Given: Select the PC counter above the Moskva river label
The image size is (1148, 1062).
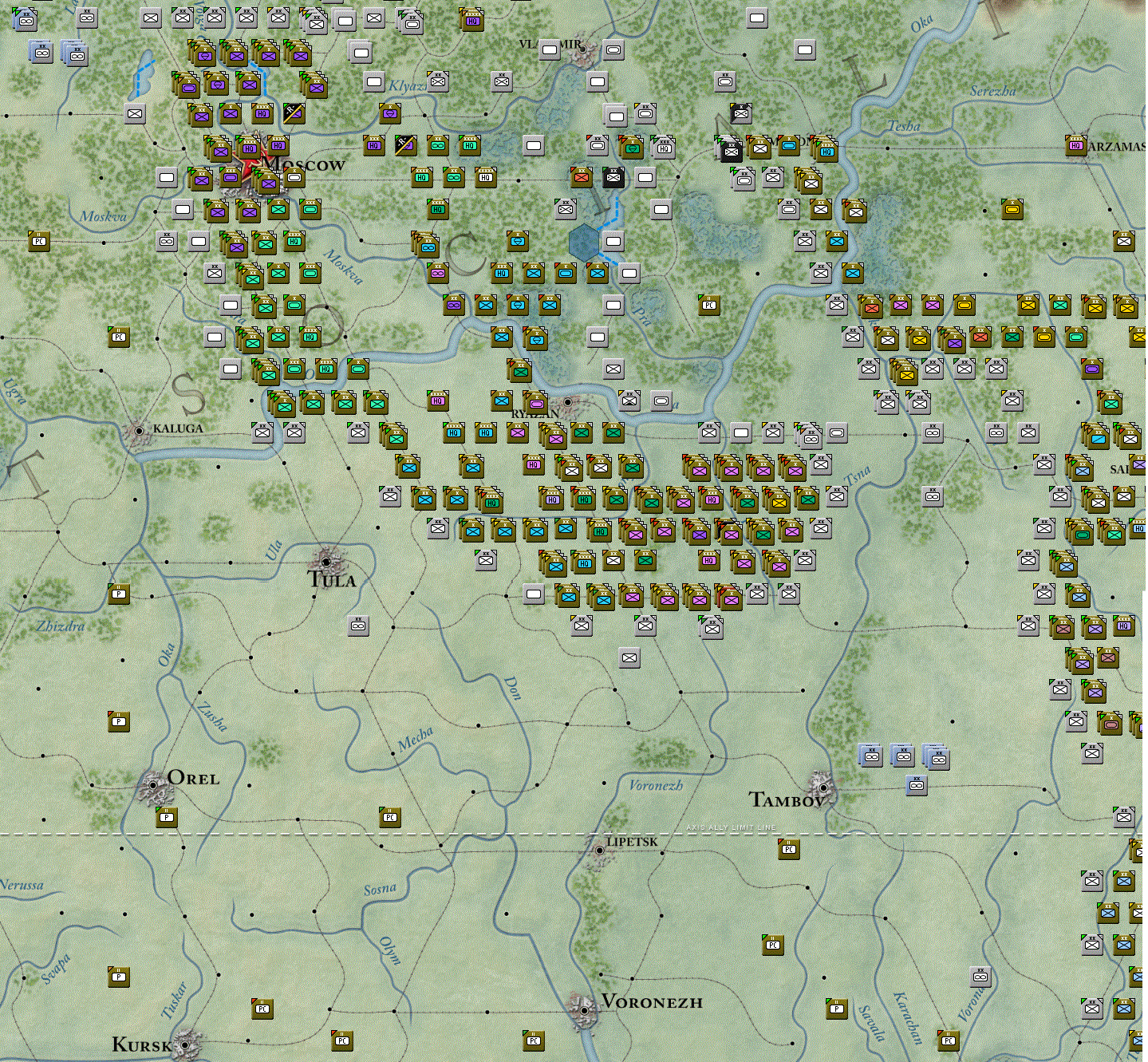Looking at the screenshot, I should pos(39,241).
